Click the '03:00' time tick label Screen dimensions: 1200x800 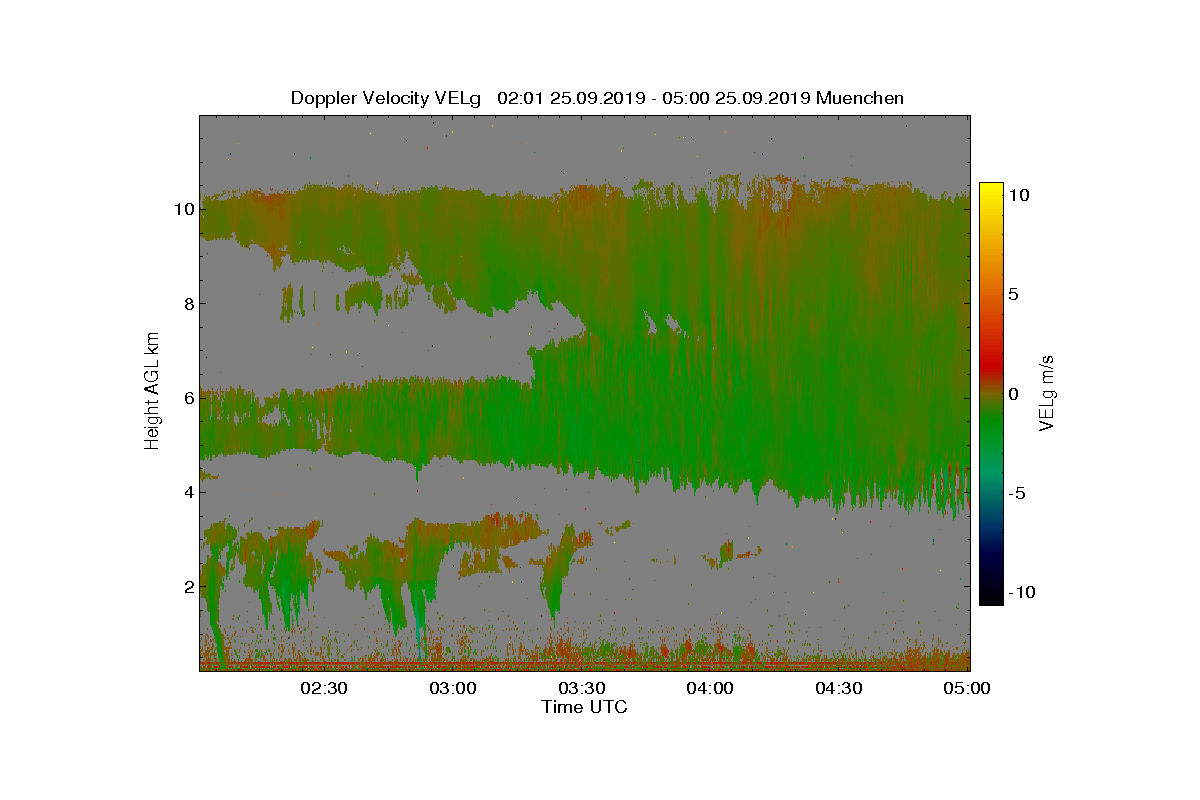click(453, 689)
